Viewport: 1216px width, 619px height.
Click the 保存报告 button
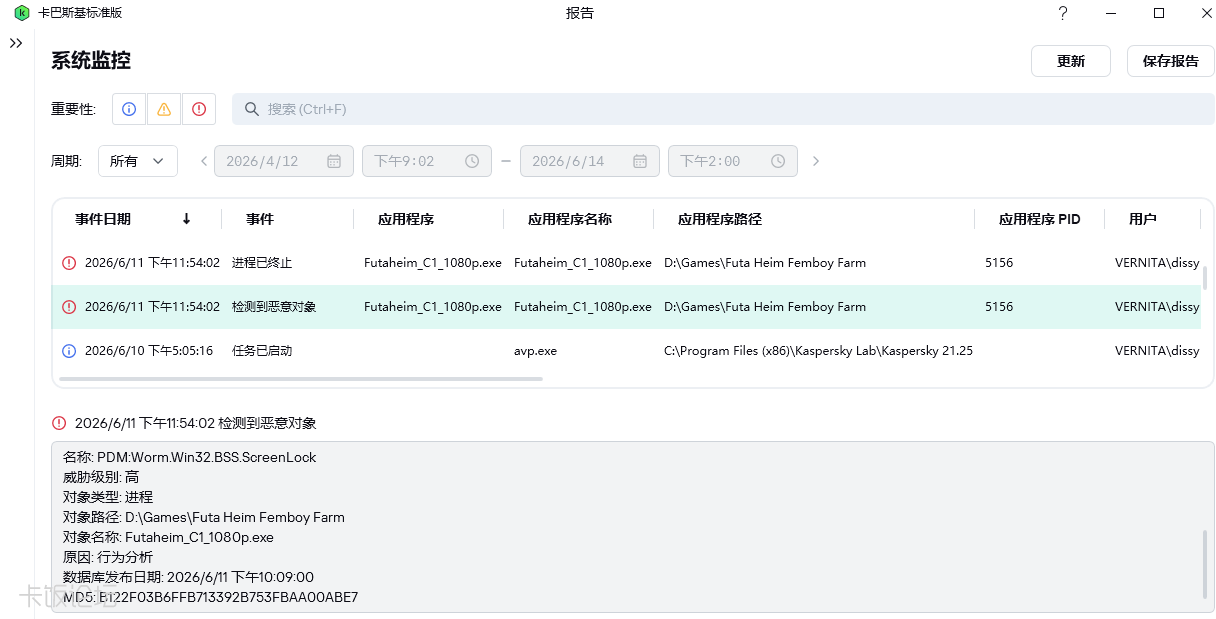point(1171,61)
